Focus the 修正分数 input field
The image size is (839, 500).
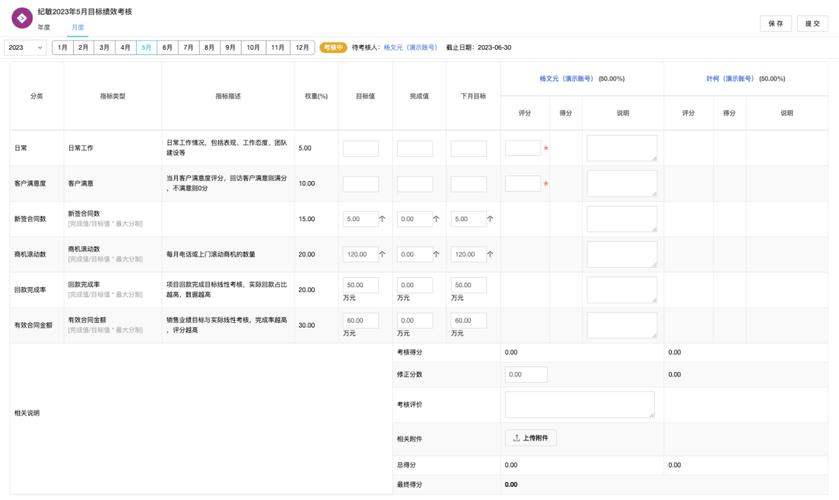[526, 375]
